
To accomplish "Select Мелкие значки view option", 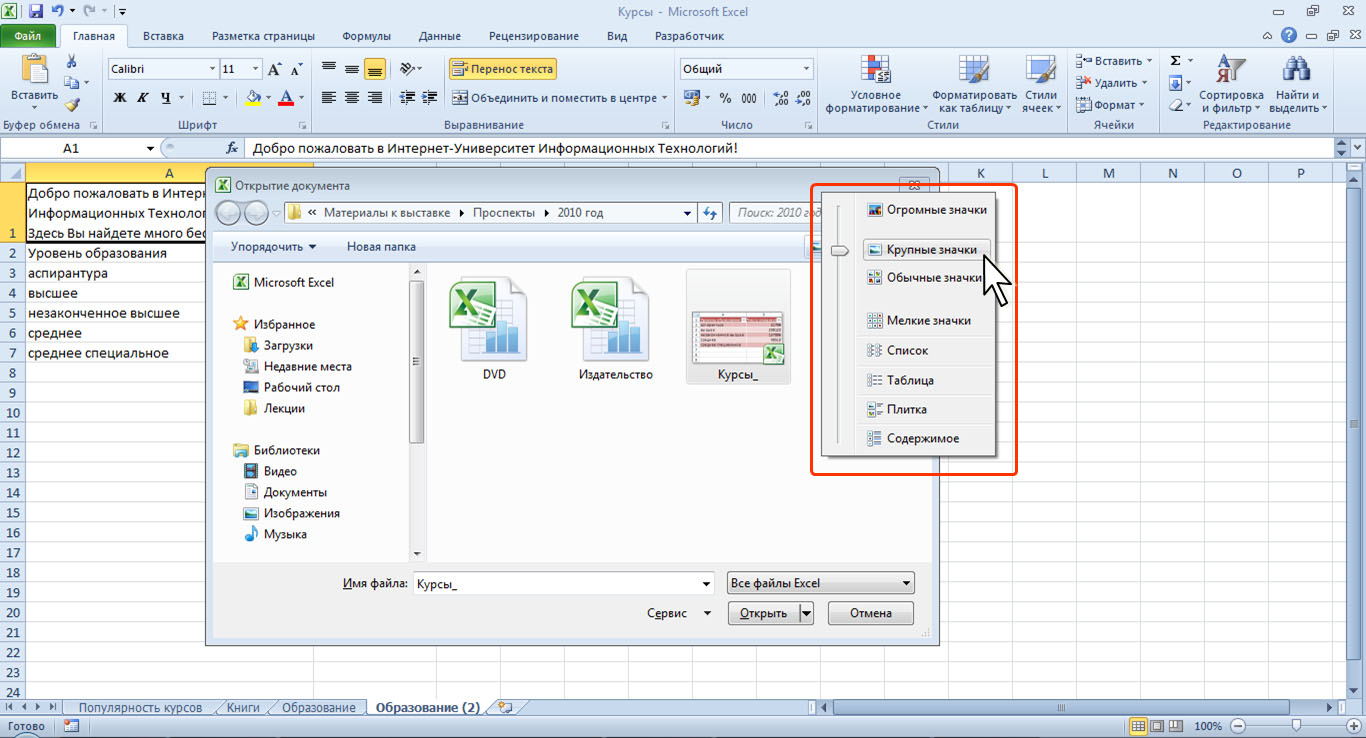I will [927, 321].
